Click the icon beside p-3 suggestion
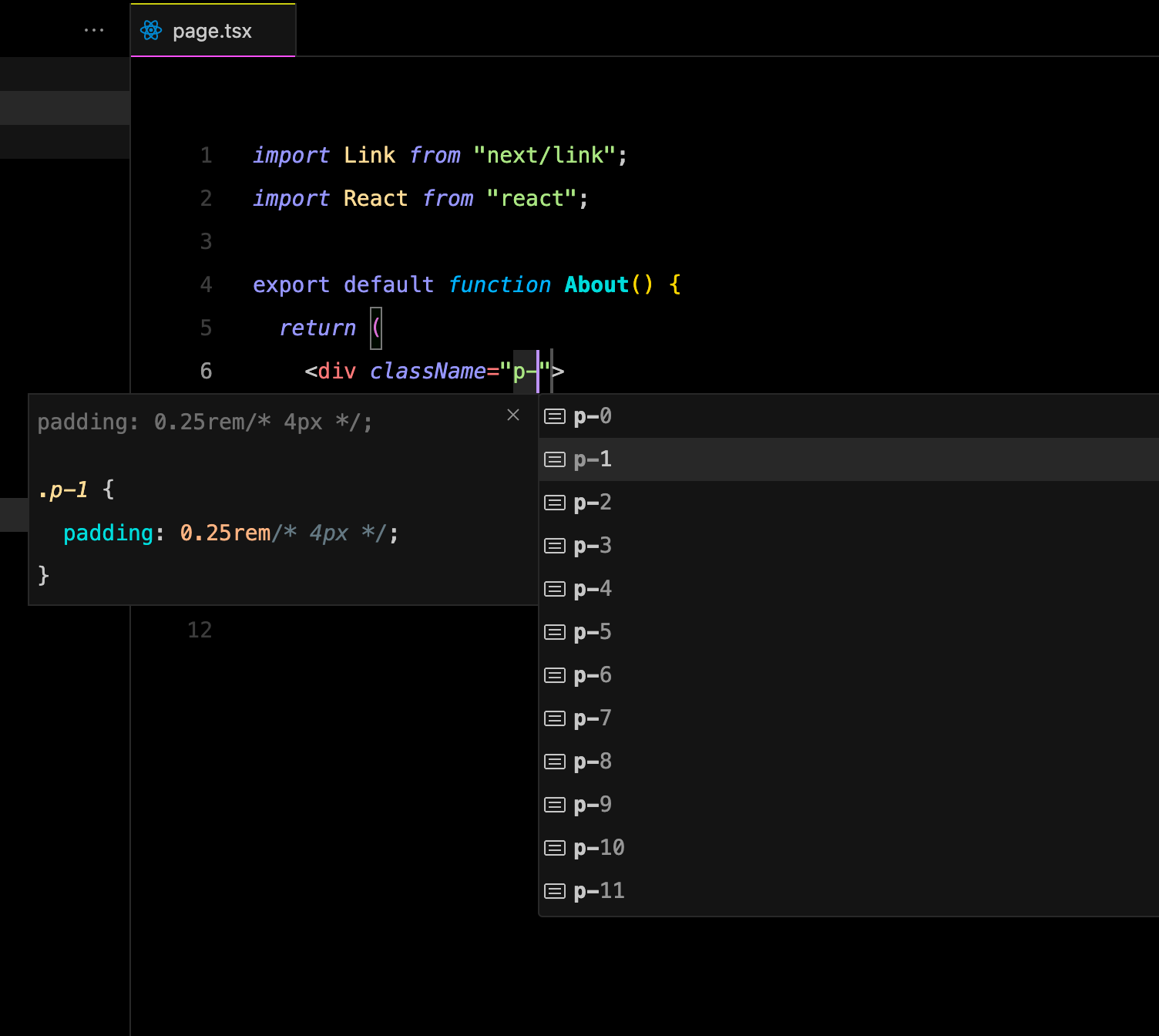Viewport: 1159px width, 1036px height. [555, 546]
